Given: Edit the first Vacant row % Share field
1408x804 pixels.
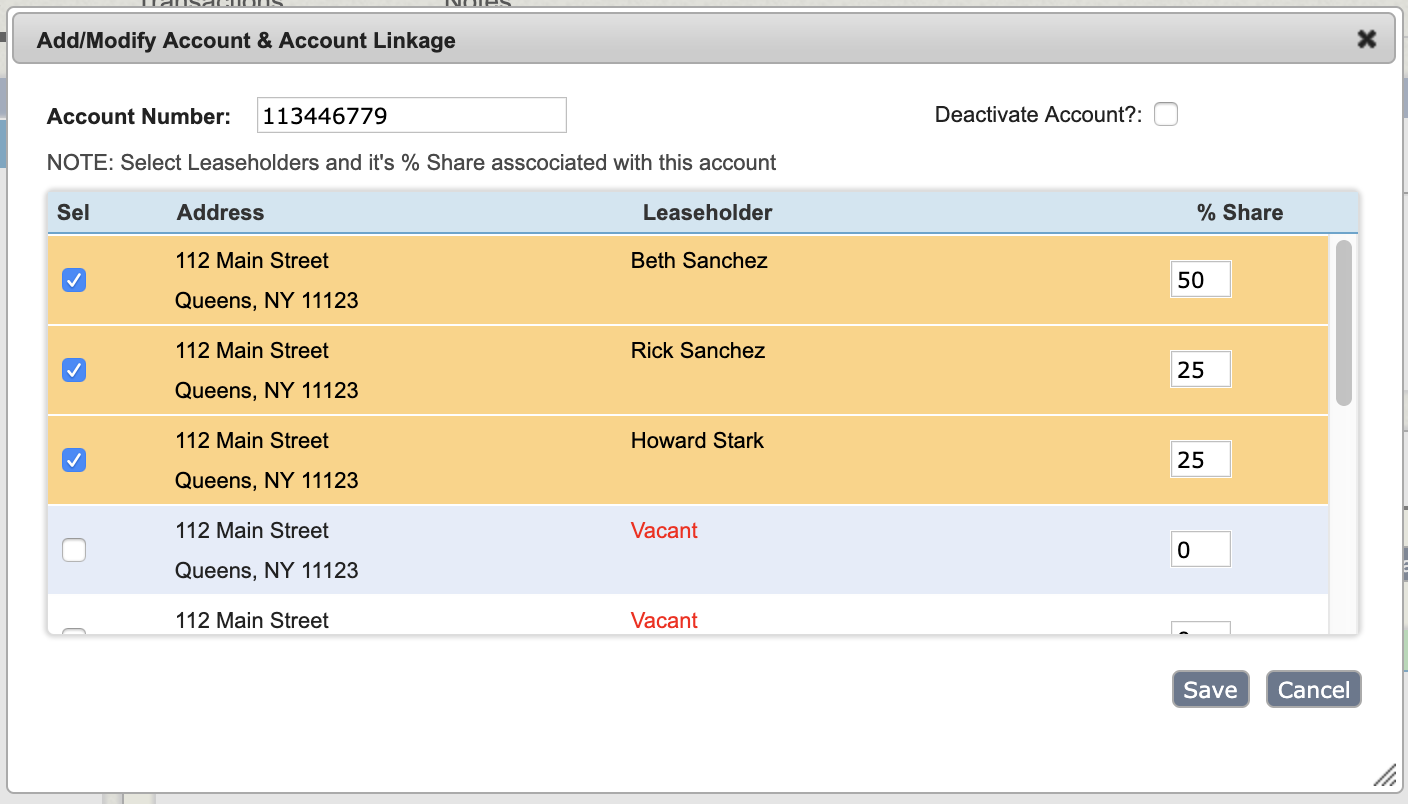Looking at the screenshot, I should point(1200,550).
